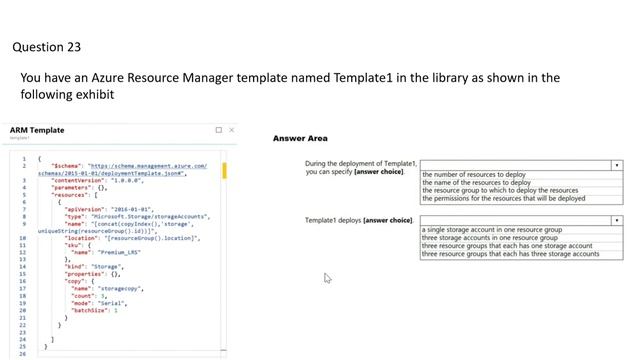This screenshot has width=640, height=360.
Task: Click the "count": 3 line
Action: coord(89,296)
